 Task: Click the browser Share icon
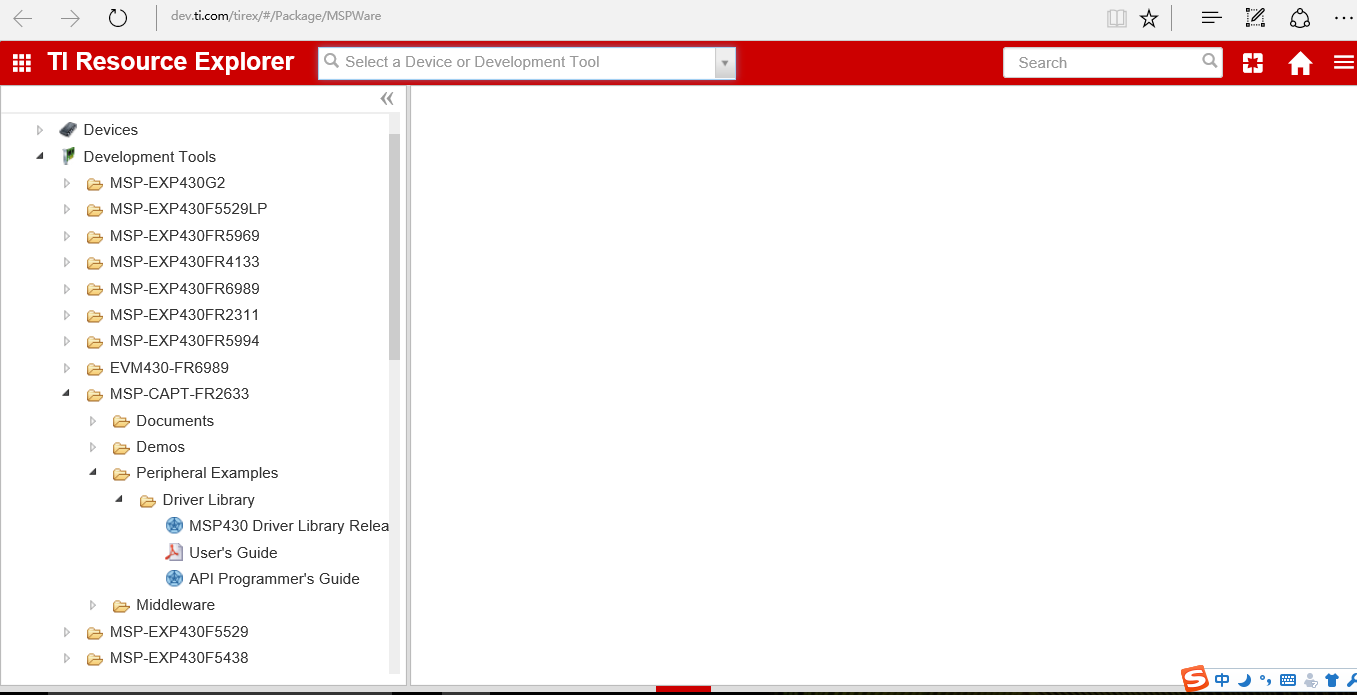point(1299,18)
